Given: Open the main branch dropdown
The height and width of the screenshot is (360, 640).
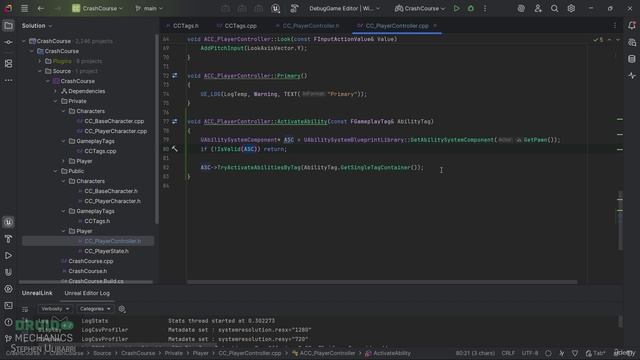Looking at the screenshot, I should pos(149,8).
